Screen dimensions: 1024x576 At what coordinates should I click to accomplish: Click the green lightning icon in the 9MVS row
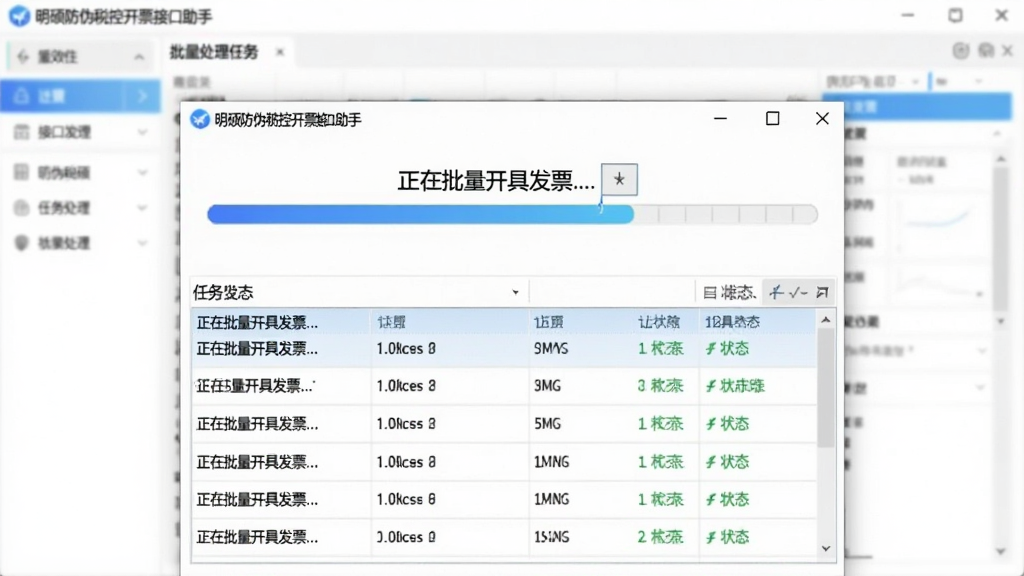(x=711, y=349)
